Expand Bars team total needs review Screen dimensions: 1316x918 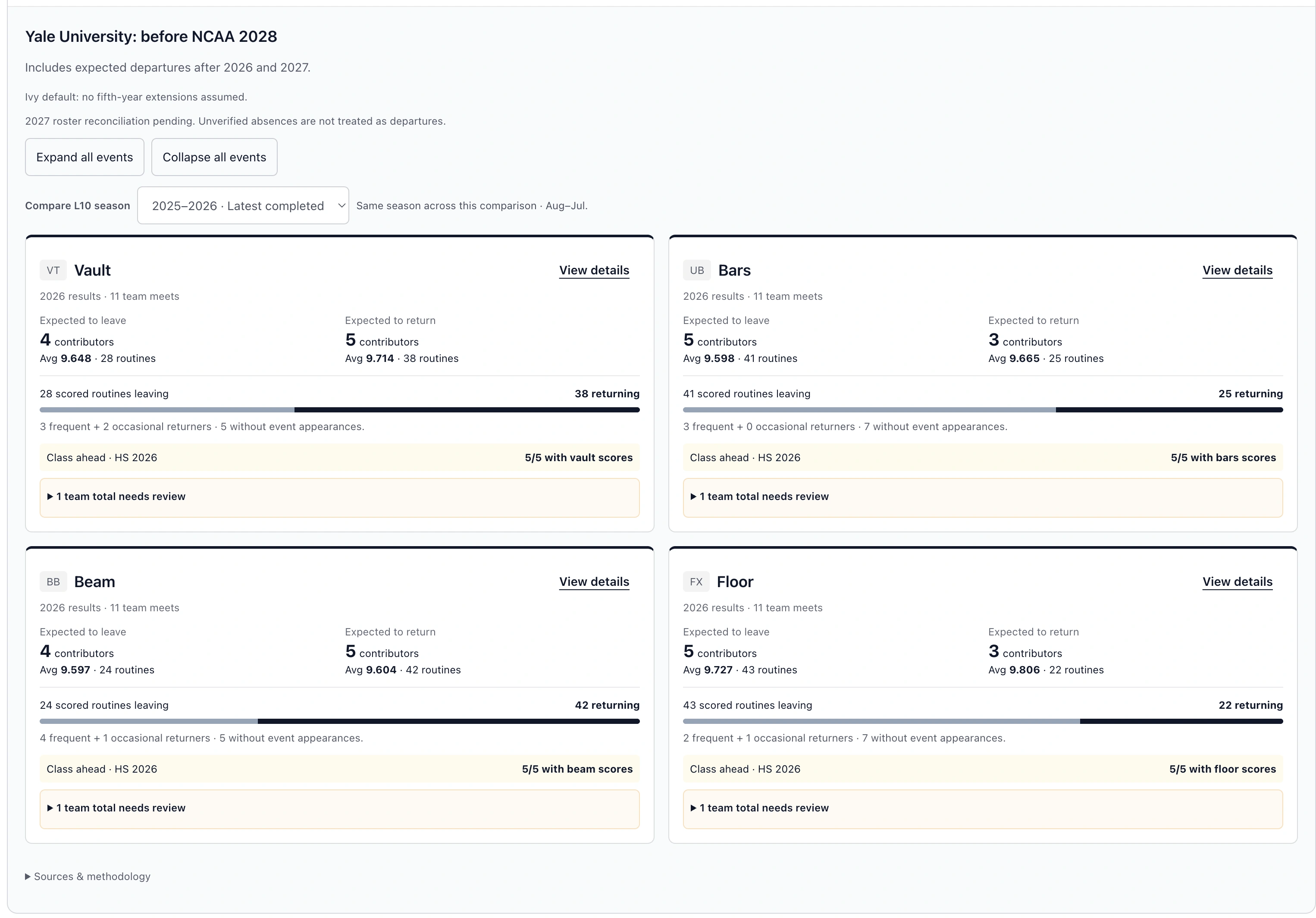click(x=982, y=497)
